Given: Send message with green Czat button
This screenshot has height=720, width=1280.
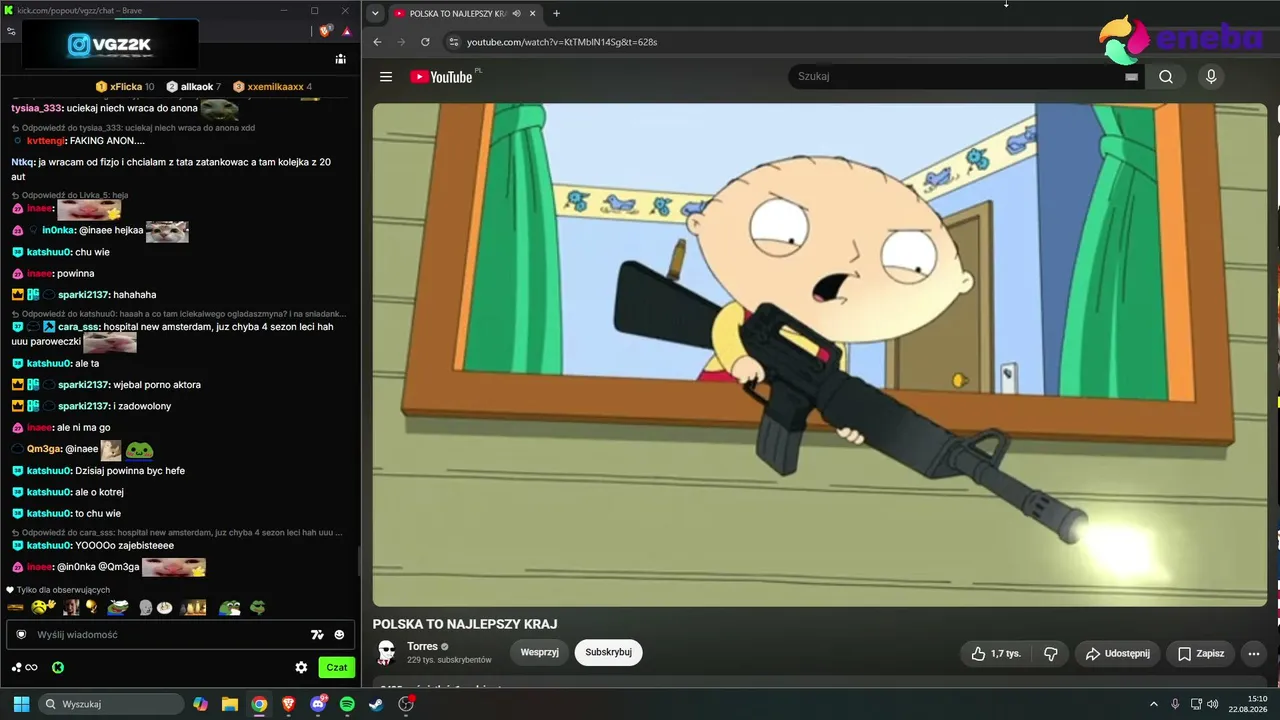Looking at the screenshot, I should [x=337, y=668].
